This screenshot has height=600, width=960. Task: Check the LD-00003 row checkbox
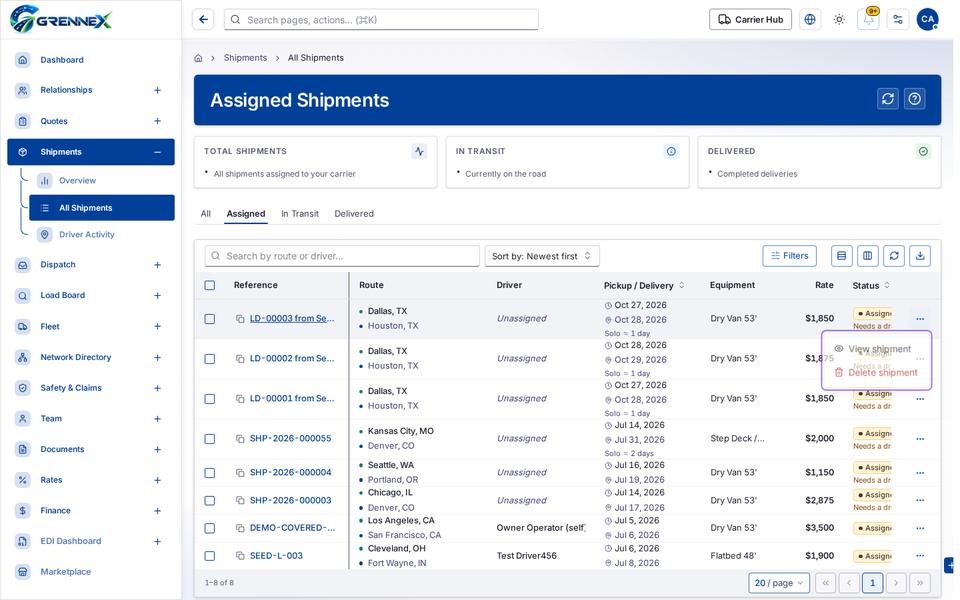[210, 319]
